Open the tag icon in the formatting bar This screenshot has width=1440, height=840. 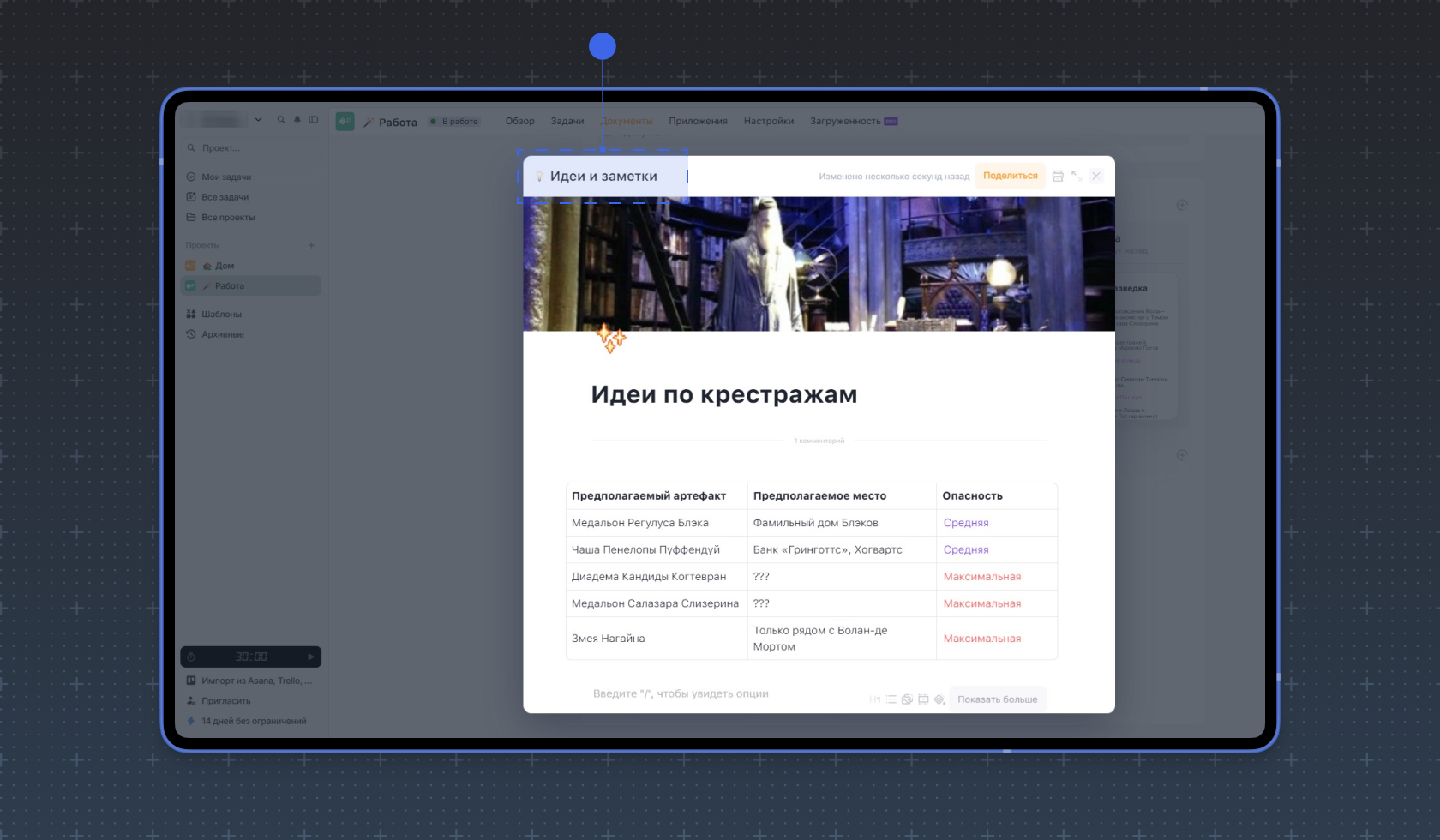point(939,699)
